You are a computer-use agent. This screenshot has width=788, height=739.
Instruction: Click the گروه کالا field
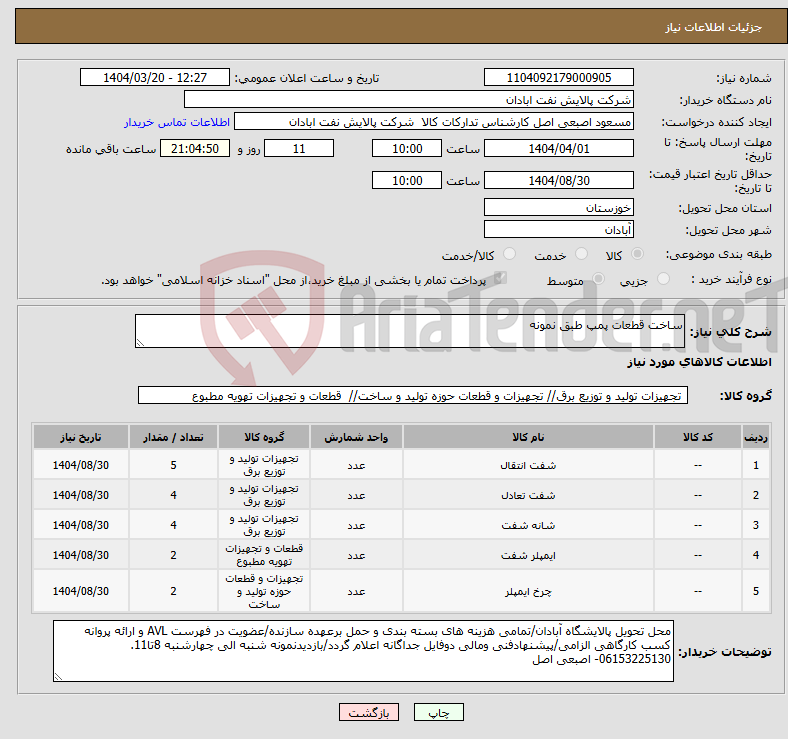pyautogui.click(x=413, y=395)
